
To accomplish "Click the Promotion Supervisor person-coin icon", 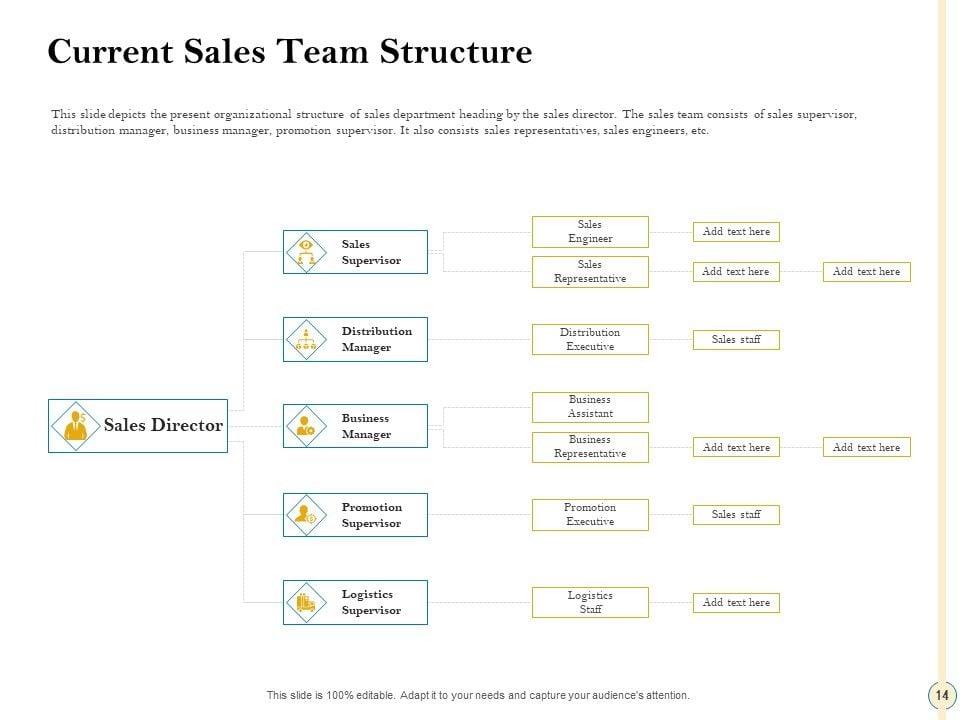I will click(x=306, y=514).
